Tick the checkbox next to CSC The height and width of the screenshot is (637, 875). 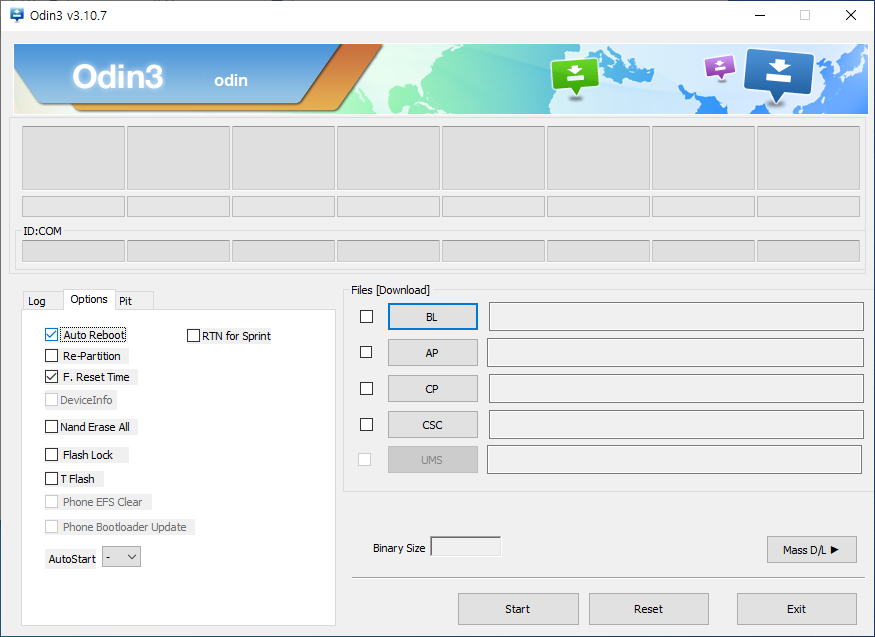[x=367, y=425]
